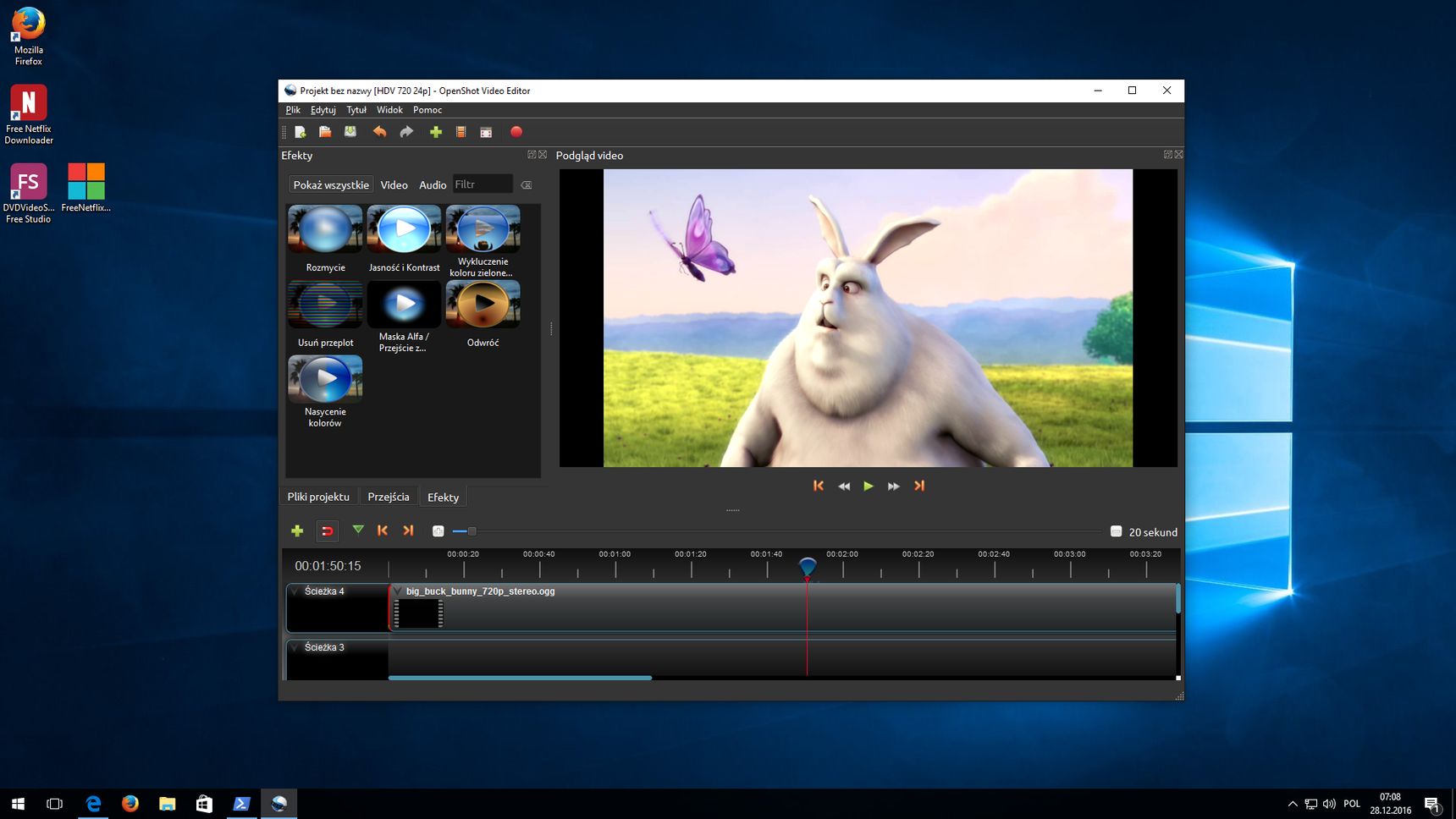Click the zoom-out icon left of zoom slider
The height and width of the screenshot is (819, 1456).
tap(438, 531)
